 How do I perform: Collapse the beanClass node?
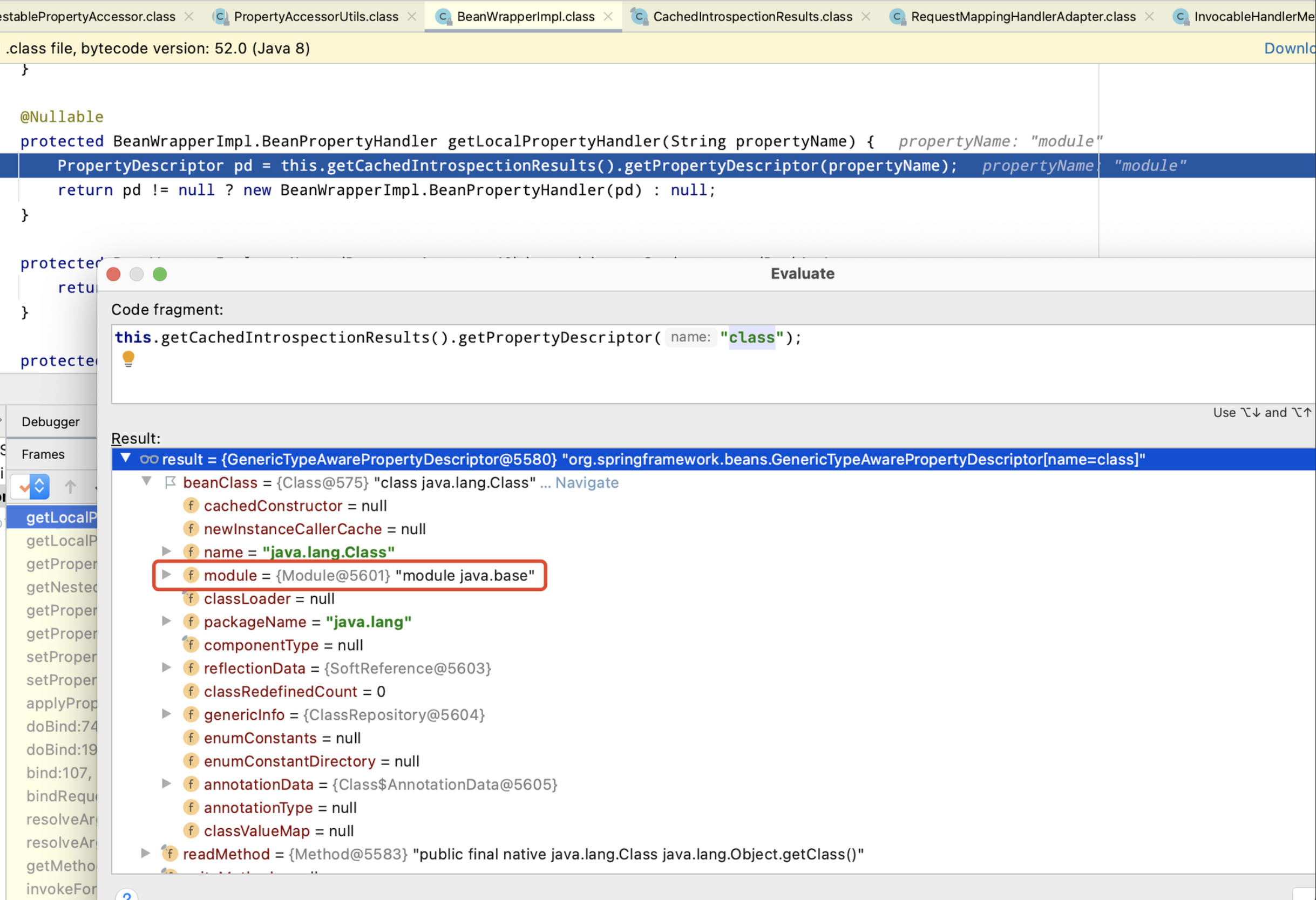pyautogui.click(x=147, y=482)
